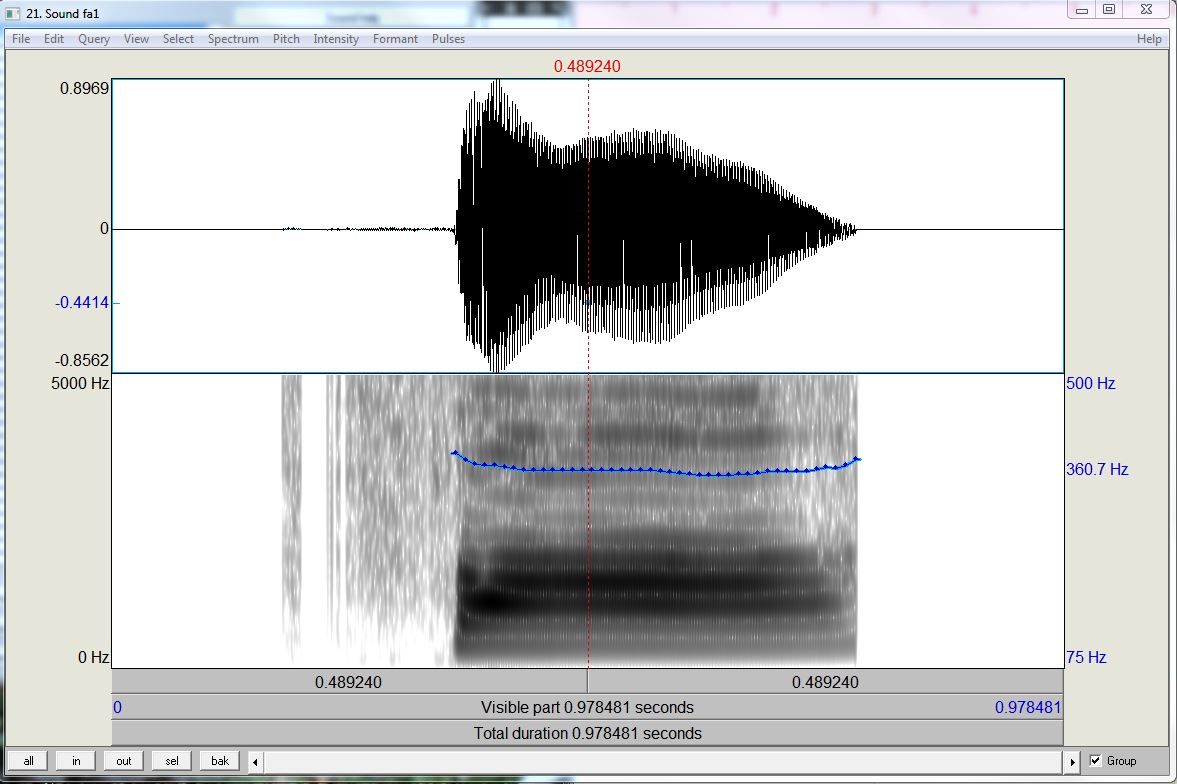Open the Formant menu

(x=395, y=39)
